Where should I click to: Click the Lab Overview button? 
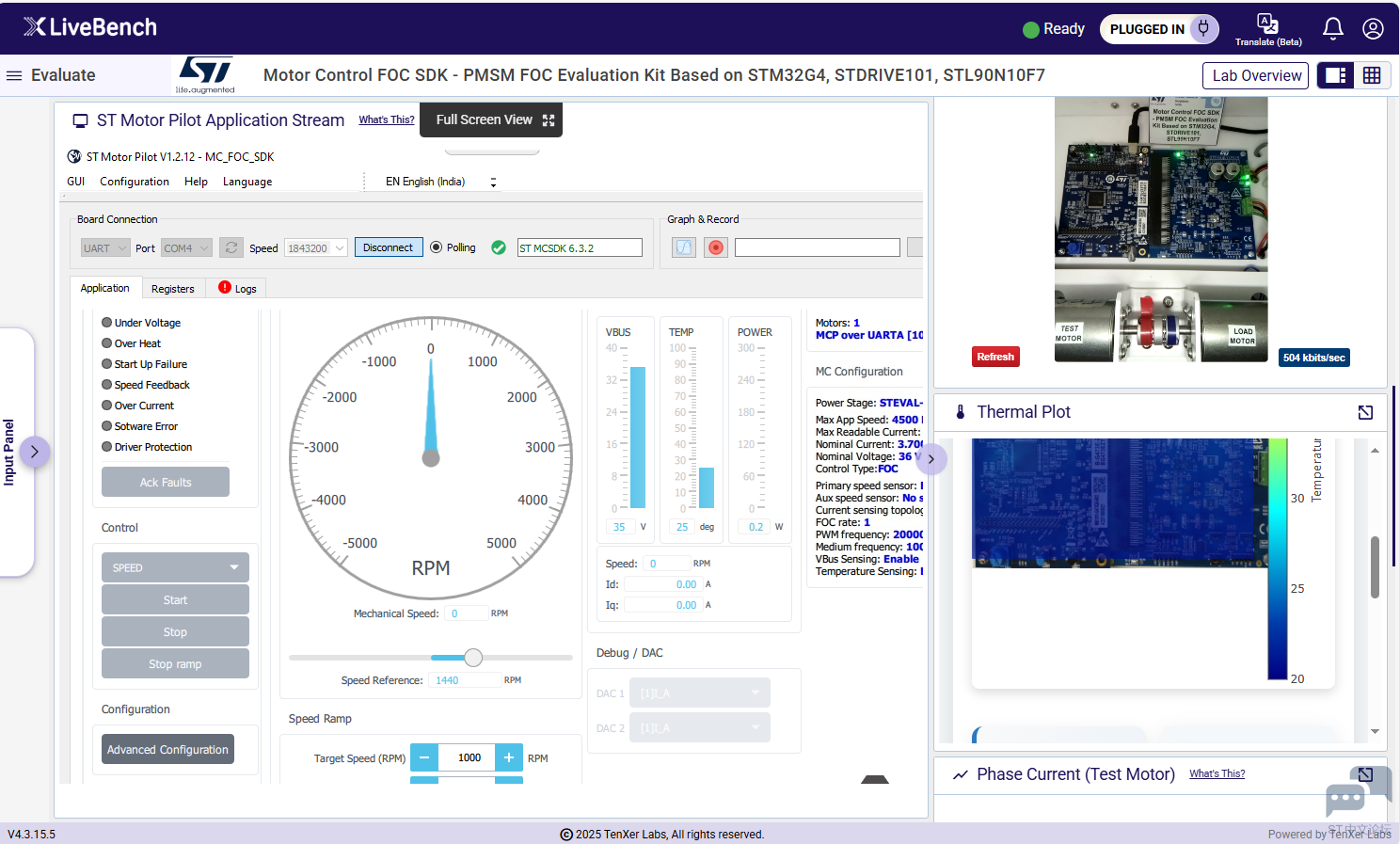click(x=1256, y=75)
